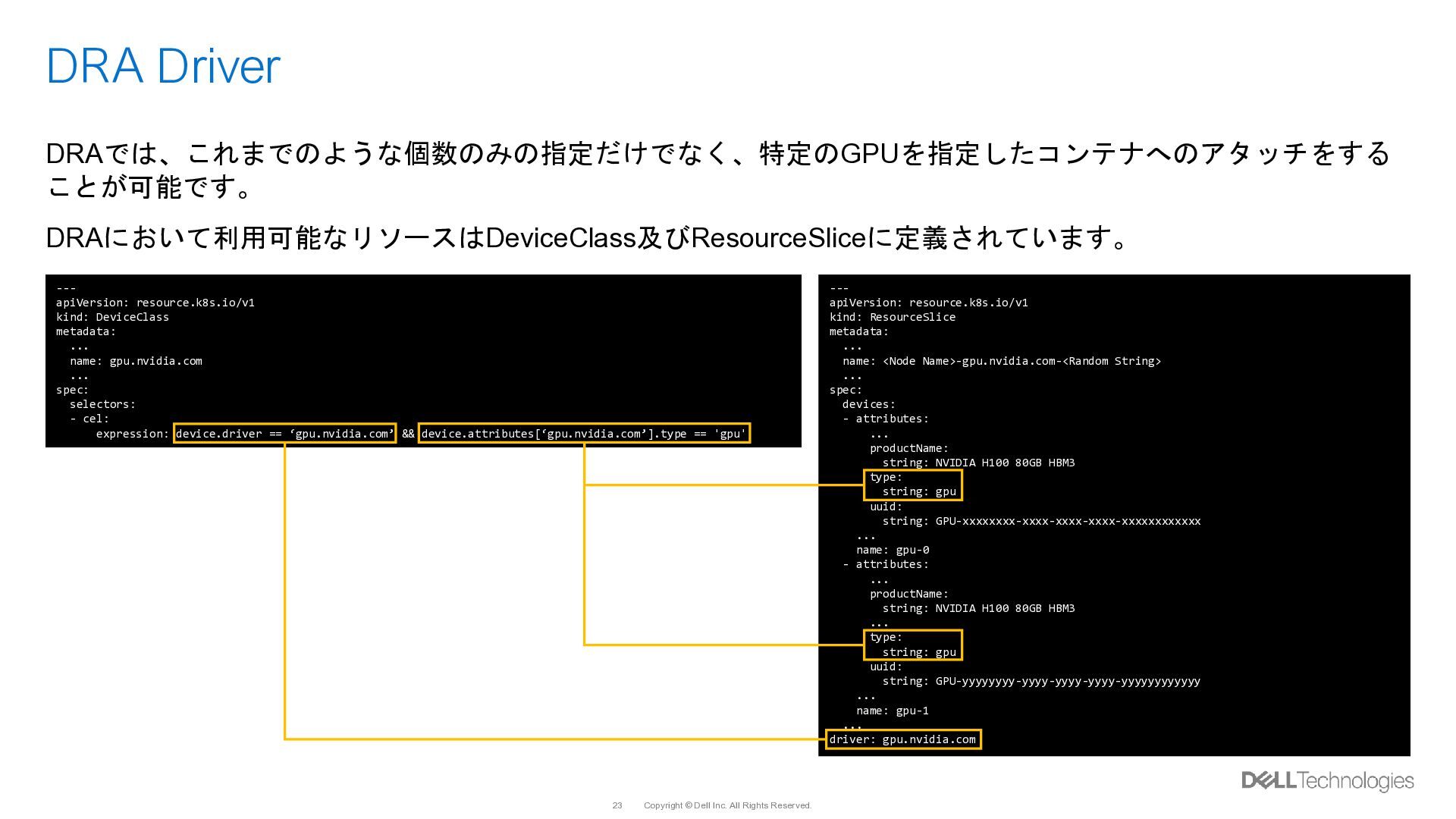Click the DRA Driver slide title
The height and width of the screenshot is (819, 1456).
163,66
